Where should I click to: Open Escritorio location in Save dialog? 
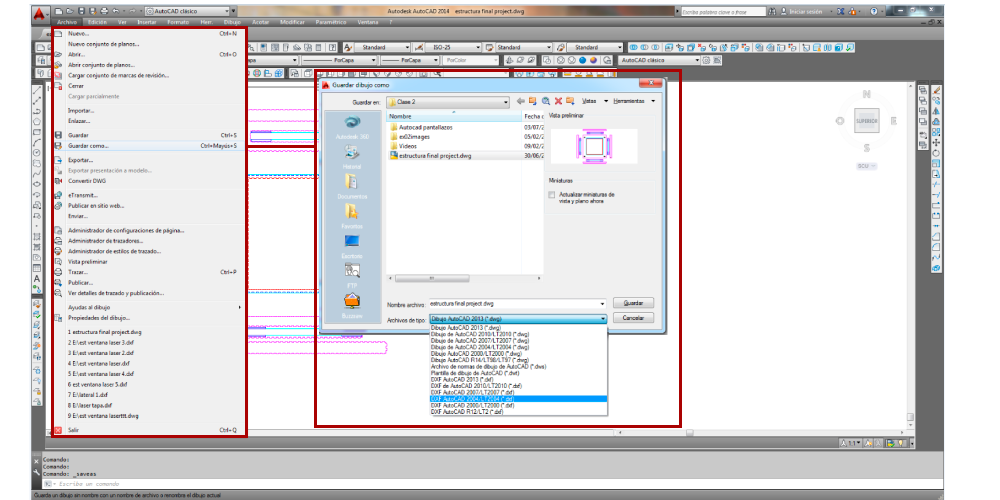point(351,246)
